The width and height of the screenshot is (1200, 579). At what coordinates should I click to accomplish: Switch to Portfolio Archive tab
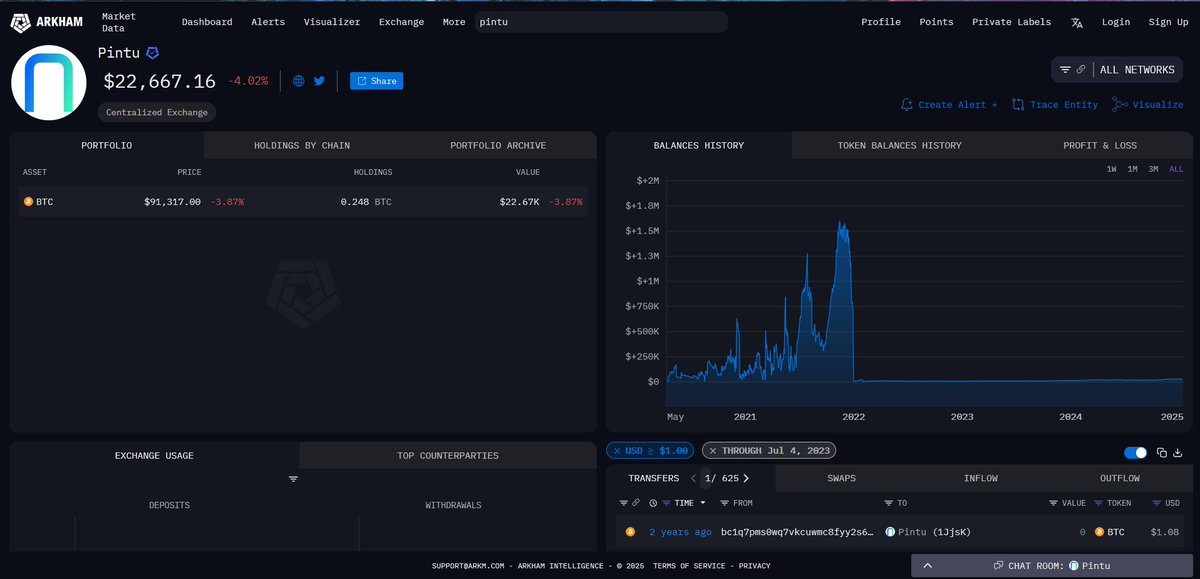coord(498,145)
